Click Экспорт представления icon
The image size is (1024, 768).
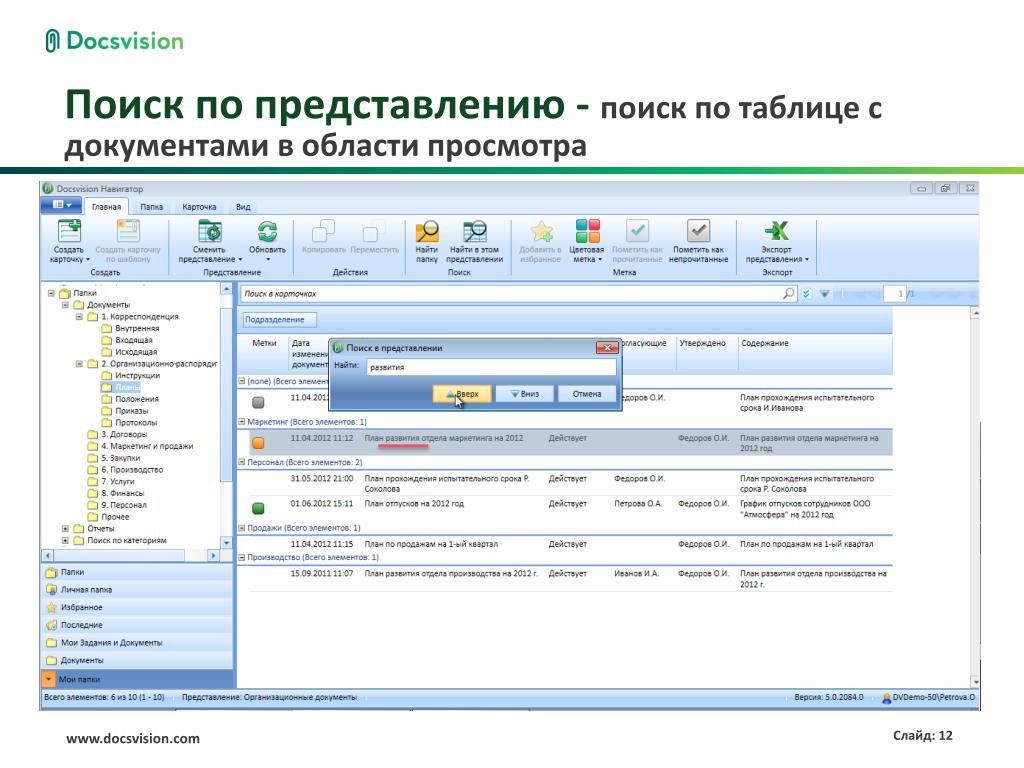[776, 232]
